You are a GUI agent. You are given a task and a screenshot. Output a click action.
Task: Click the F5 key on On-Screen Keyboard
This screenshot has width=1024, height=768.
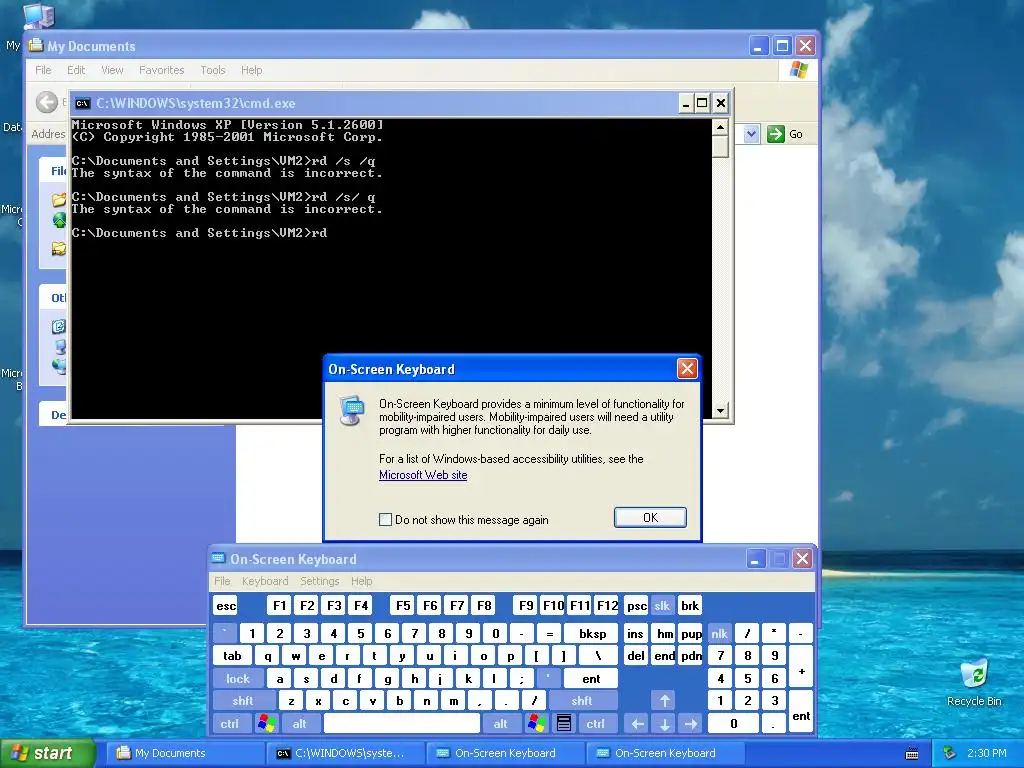[403, 605]
